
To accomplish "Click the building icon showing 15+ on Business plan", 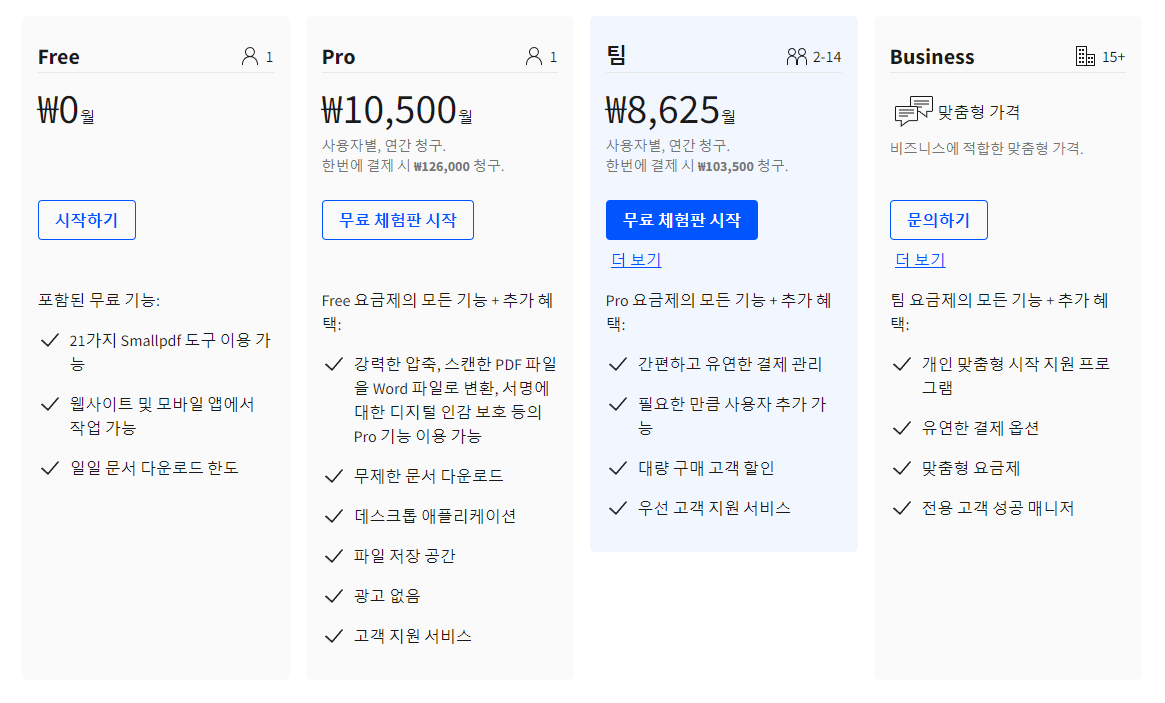I will (1086, 56).
